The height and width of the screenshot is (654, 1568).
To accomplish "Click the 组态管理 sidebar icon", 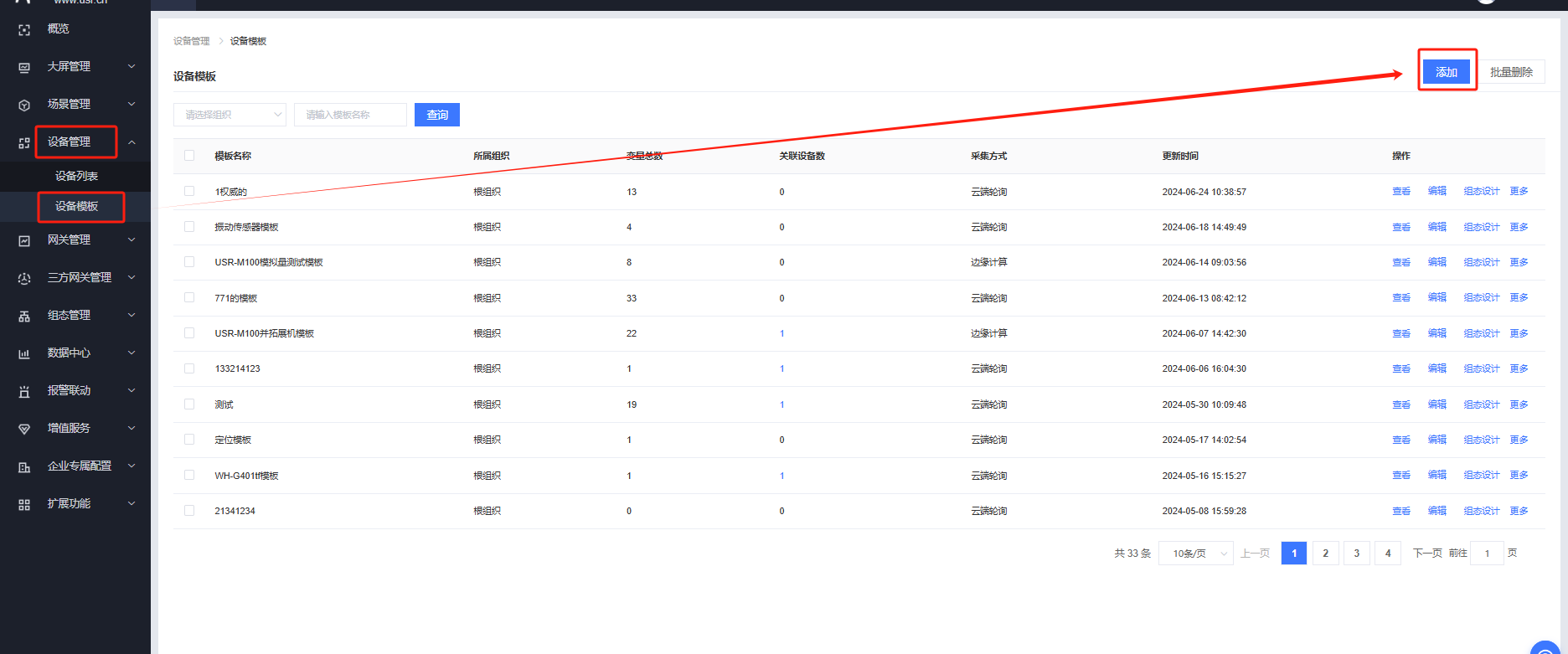I will click(24, 316).
